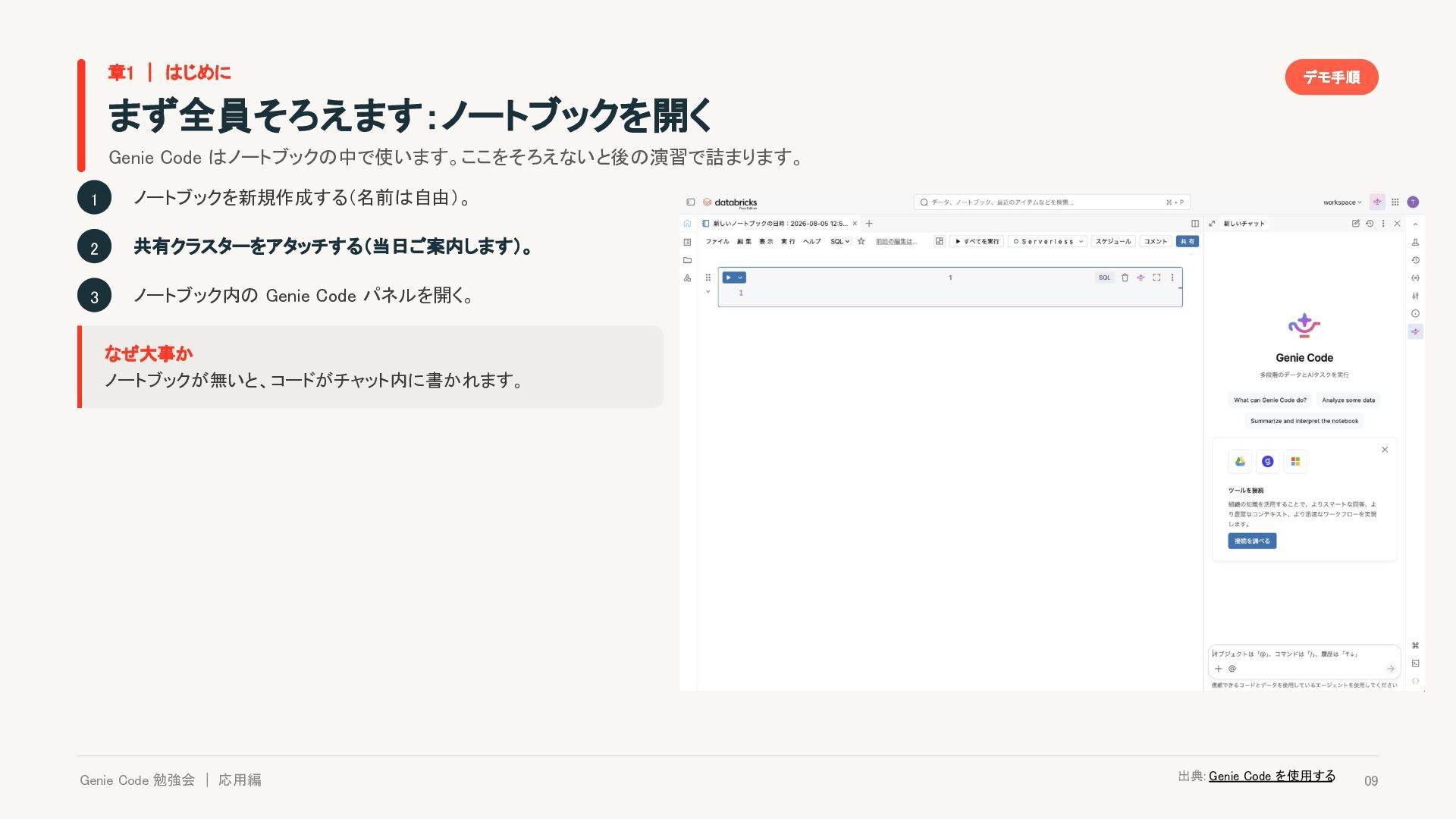Insert a mention with the @ icon

pyautogui.click(x=1232, y=669)
